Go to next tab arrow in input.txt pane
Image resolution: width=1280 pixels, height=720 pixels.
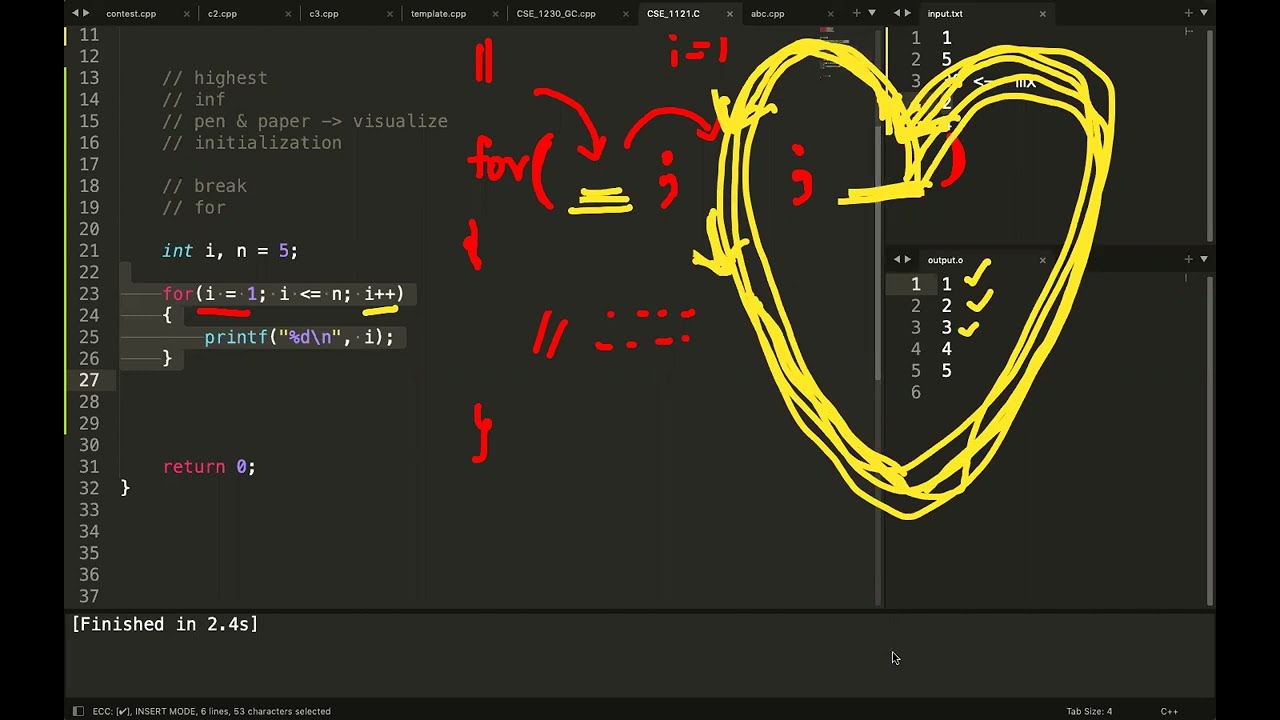(x=908, y=13)
